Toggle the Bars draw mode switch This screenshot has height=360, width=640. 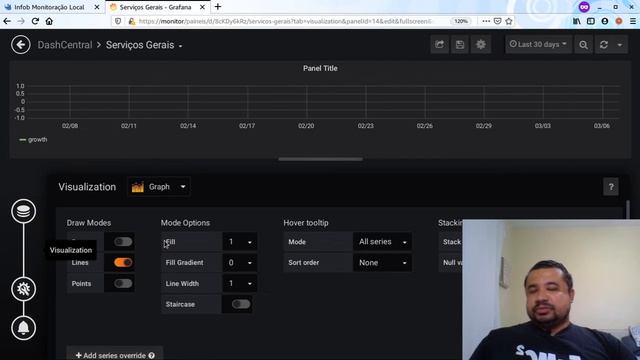click(123, 242)
